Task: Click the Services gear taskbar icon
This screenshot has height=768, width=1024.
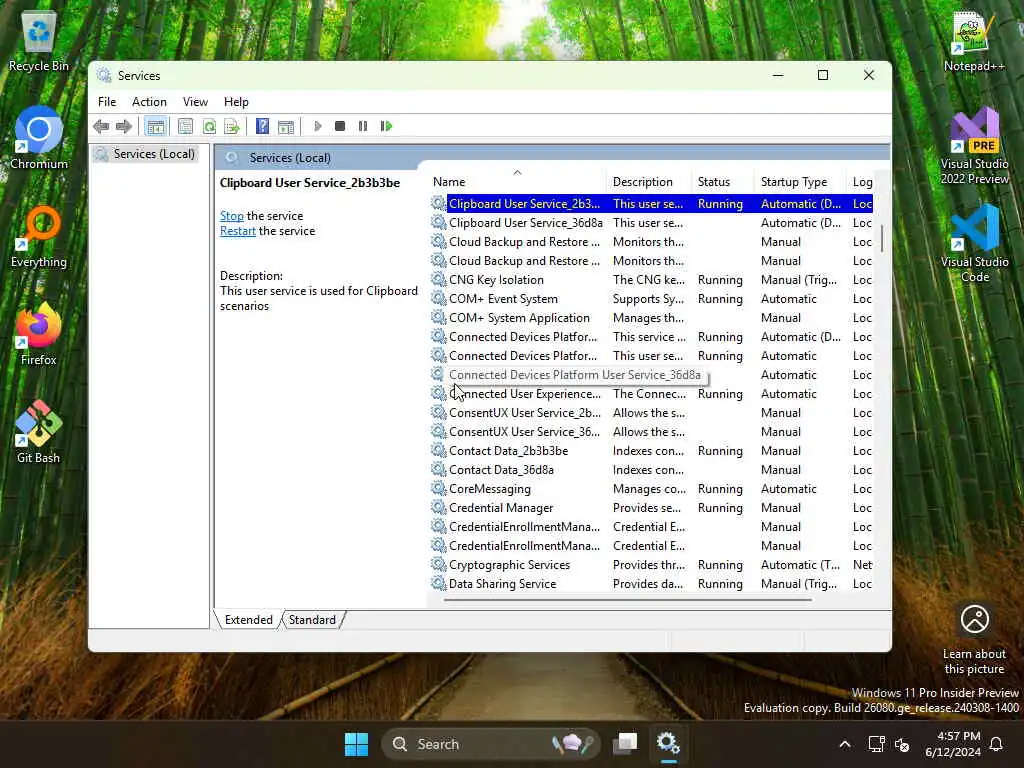Action: tap(669, 744)
